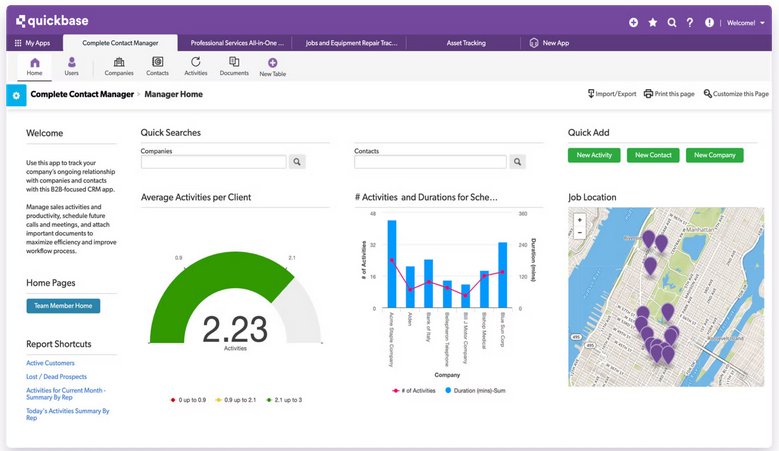The height and width of the screenshot is (451, 779).
Task: Click the New Activity button
Action: click(594, 155)
